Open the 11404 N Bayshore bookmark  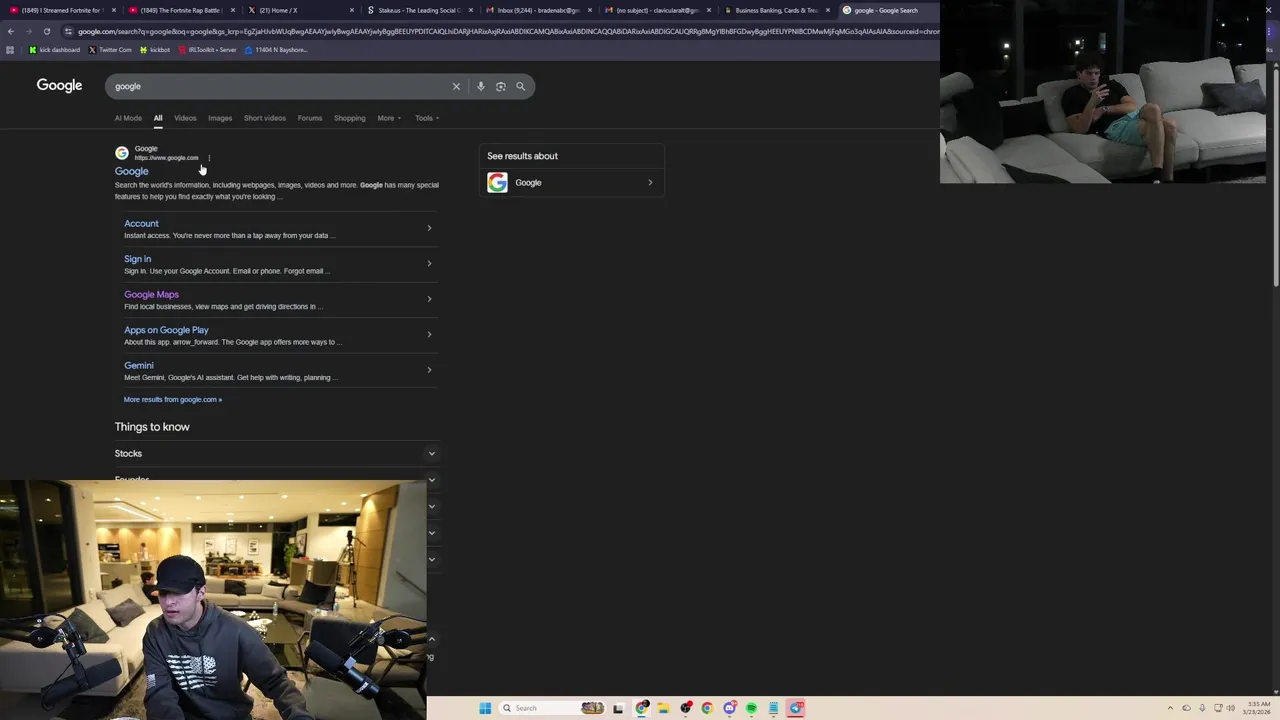click(x=276, y=50)
